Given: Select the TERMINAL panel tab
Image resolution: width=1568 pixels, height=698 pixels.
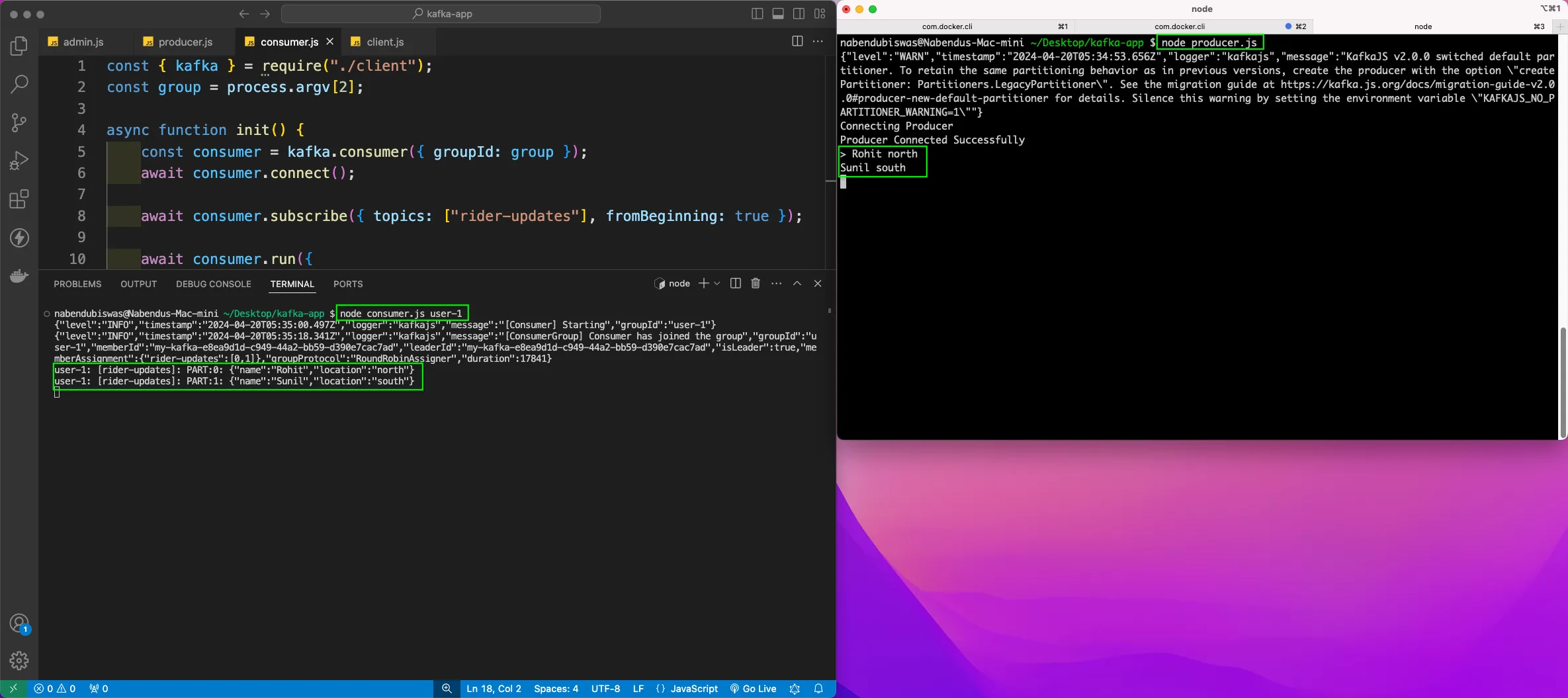Looking at the screenshot, I should coord(292,284).
